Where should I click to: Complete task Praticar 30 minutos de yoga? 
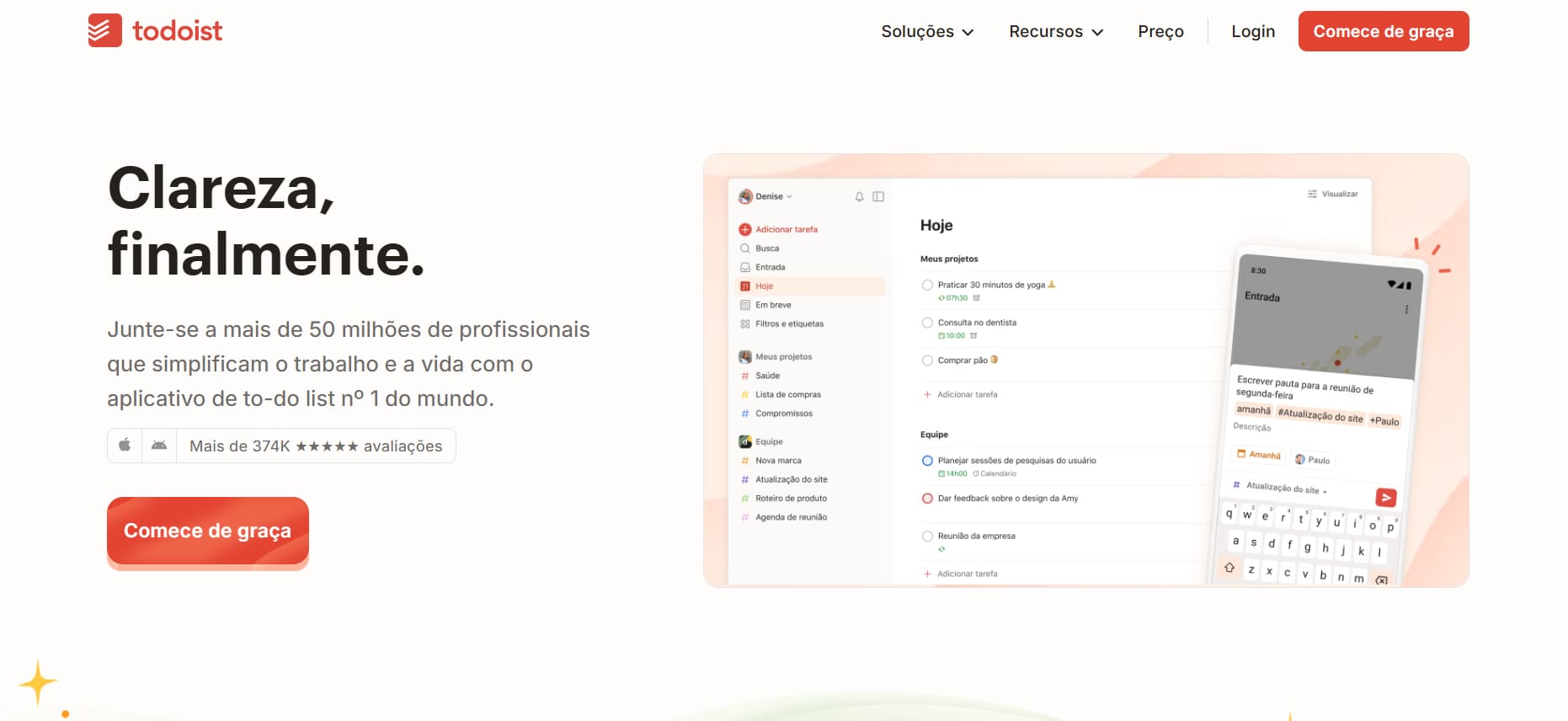point(927,285)
